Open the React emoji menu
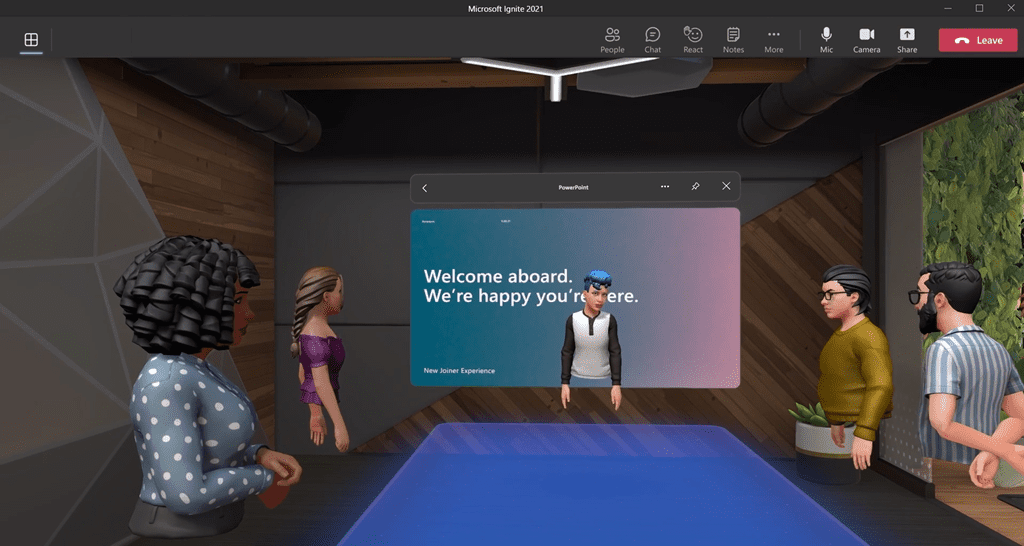This screenshot has width=1024, height=546. pos(693,40)
